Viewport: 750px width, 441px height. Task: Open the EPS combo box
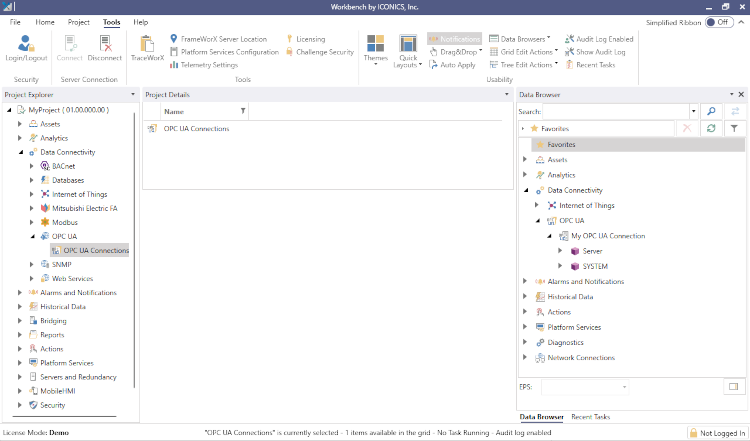(x=585, y=386)
